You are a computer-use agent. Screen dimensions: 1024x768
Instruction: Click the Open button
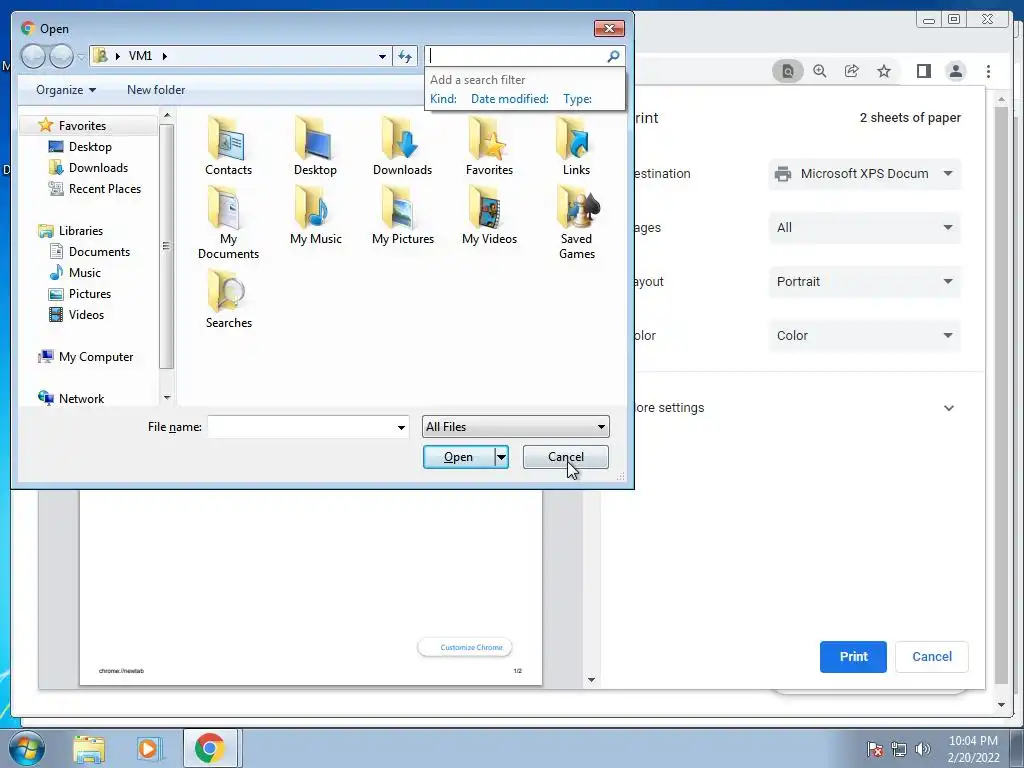[x=458, y=457]
